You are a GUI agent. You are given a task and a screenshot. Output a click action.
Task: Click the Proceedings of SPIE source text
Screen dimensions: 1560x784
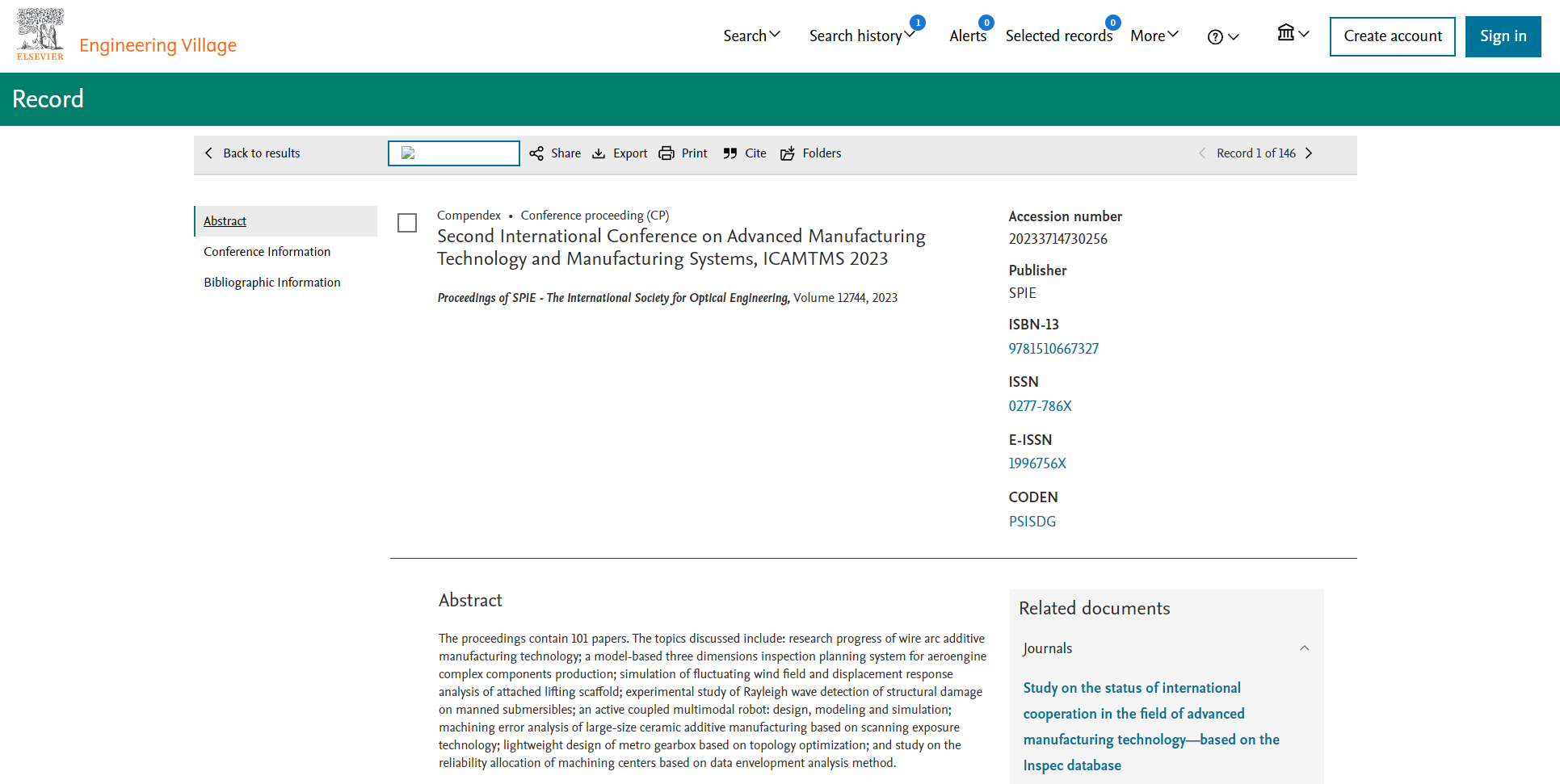613,298
